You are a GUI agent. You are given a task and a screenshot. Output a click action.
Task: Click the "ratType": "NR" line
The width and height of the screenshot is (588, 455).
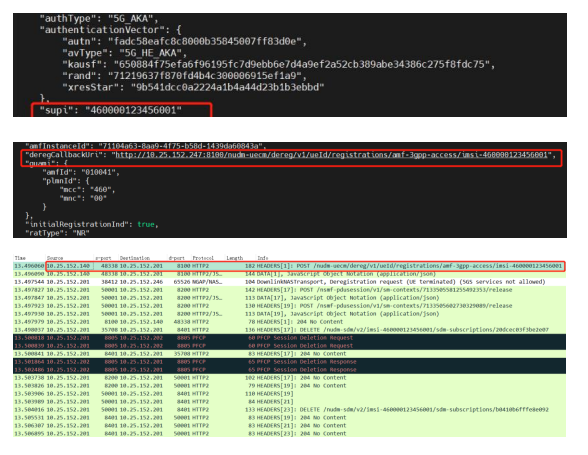(57, 233)
